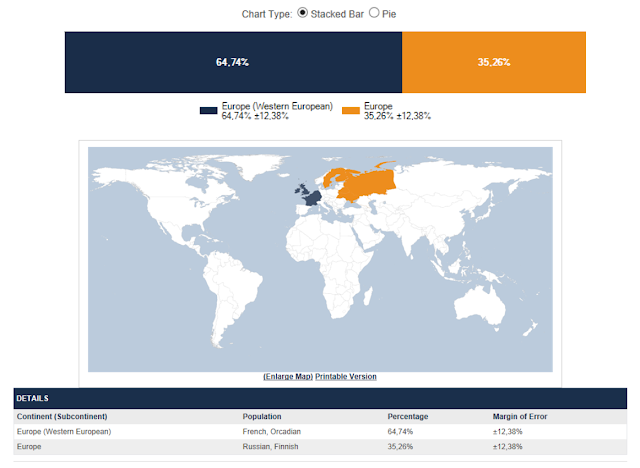This screenshot has height=468, width=640.
Task: Click the Continent (Subcontinent) column header
Action: tap(62, 417)
